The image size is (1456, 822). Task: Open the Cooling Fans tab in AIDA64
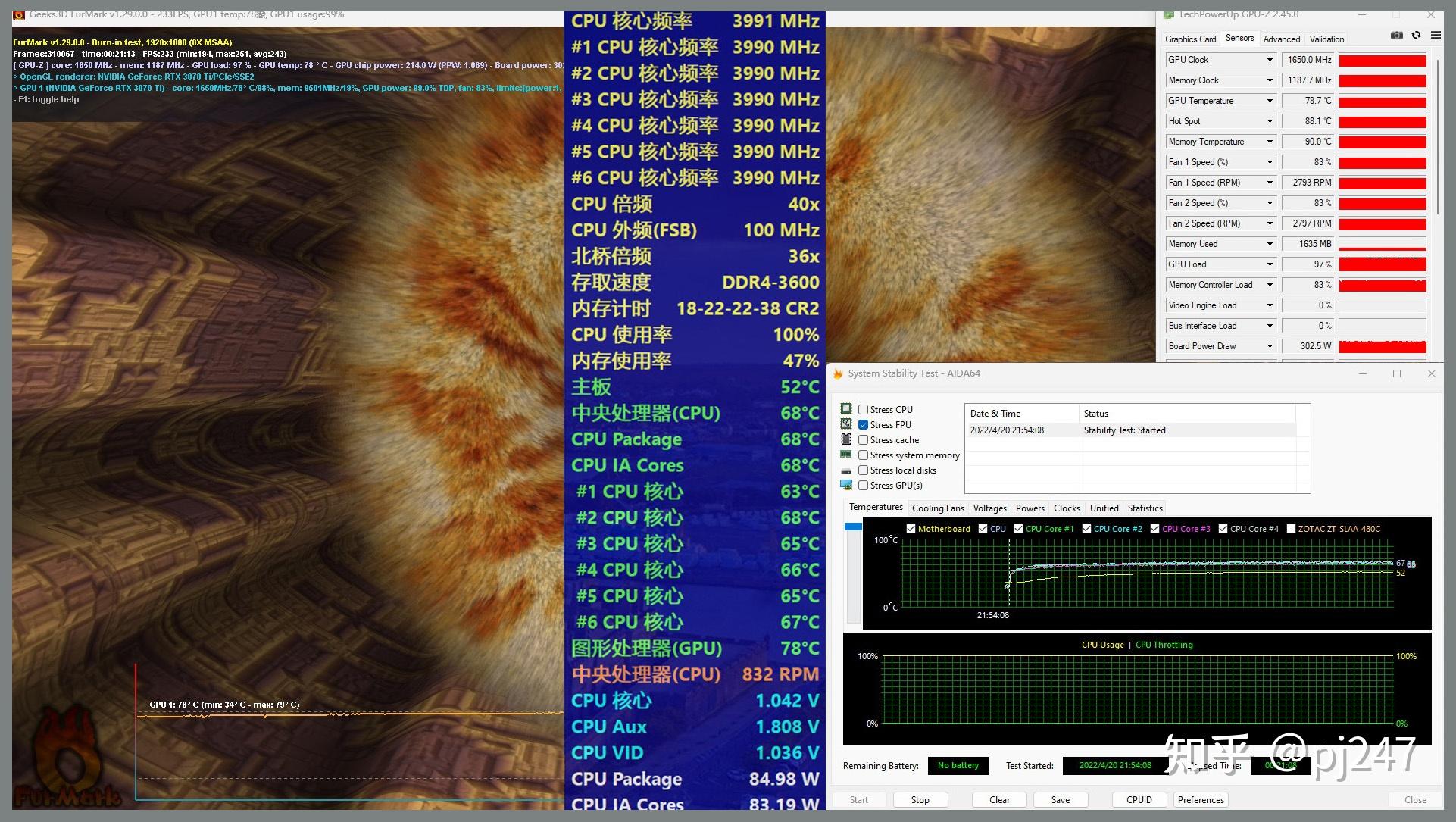[x=938, y=508]
